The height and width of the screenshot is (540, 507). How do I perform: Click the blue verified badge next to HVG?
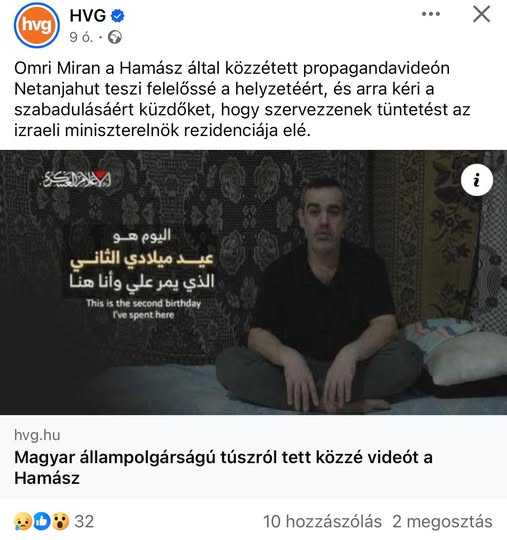coord(118,15)
